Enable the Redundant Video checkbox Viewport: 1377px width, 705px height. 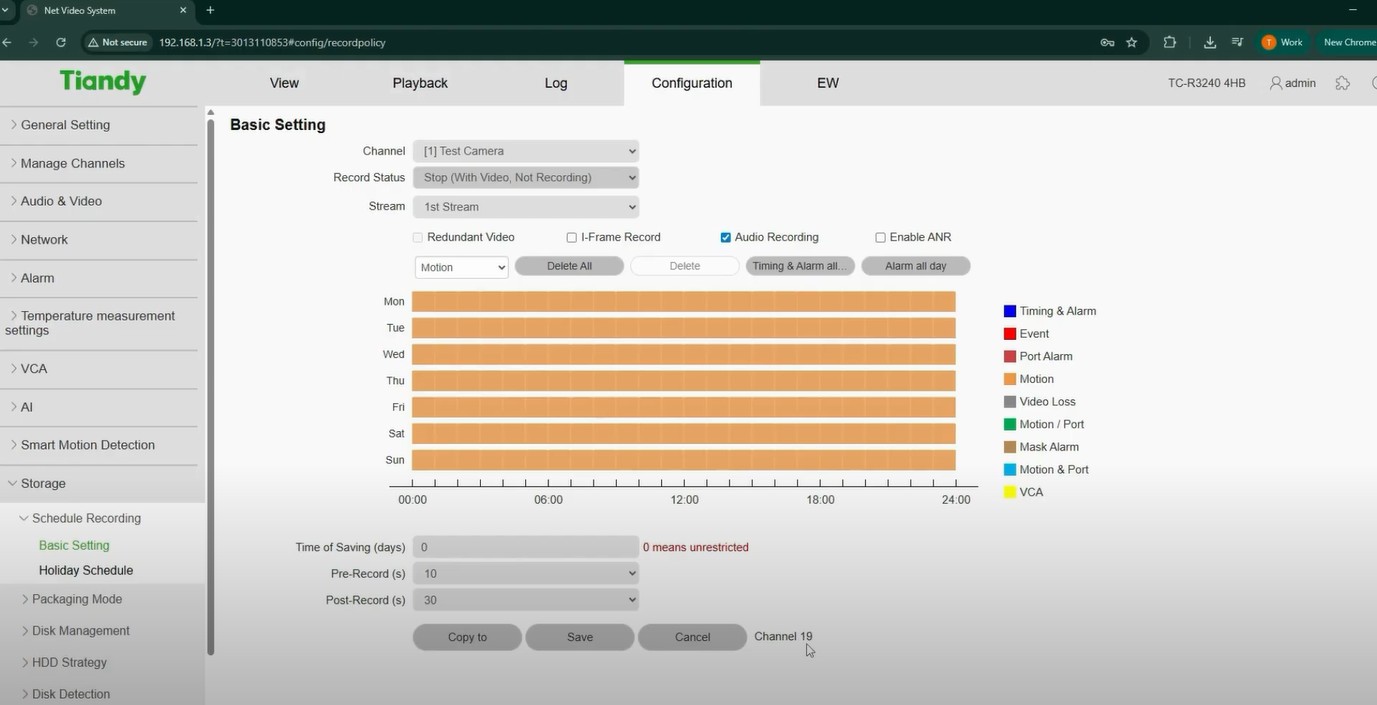coord(418,237)
